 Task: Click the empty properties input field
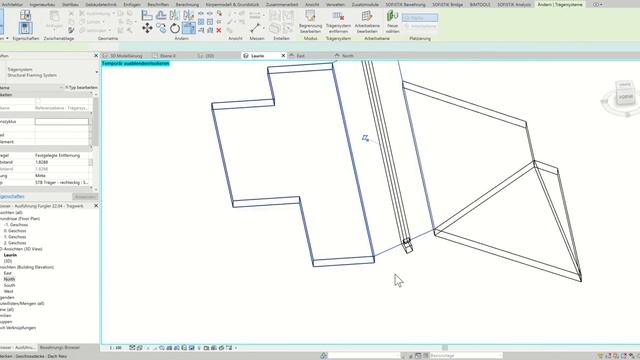[62, 122]
